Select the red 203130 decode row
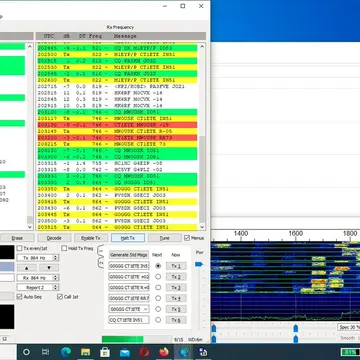 117,125
